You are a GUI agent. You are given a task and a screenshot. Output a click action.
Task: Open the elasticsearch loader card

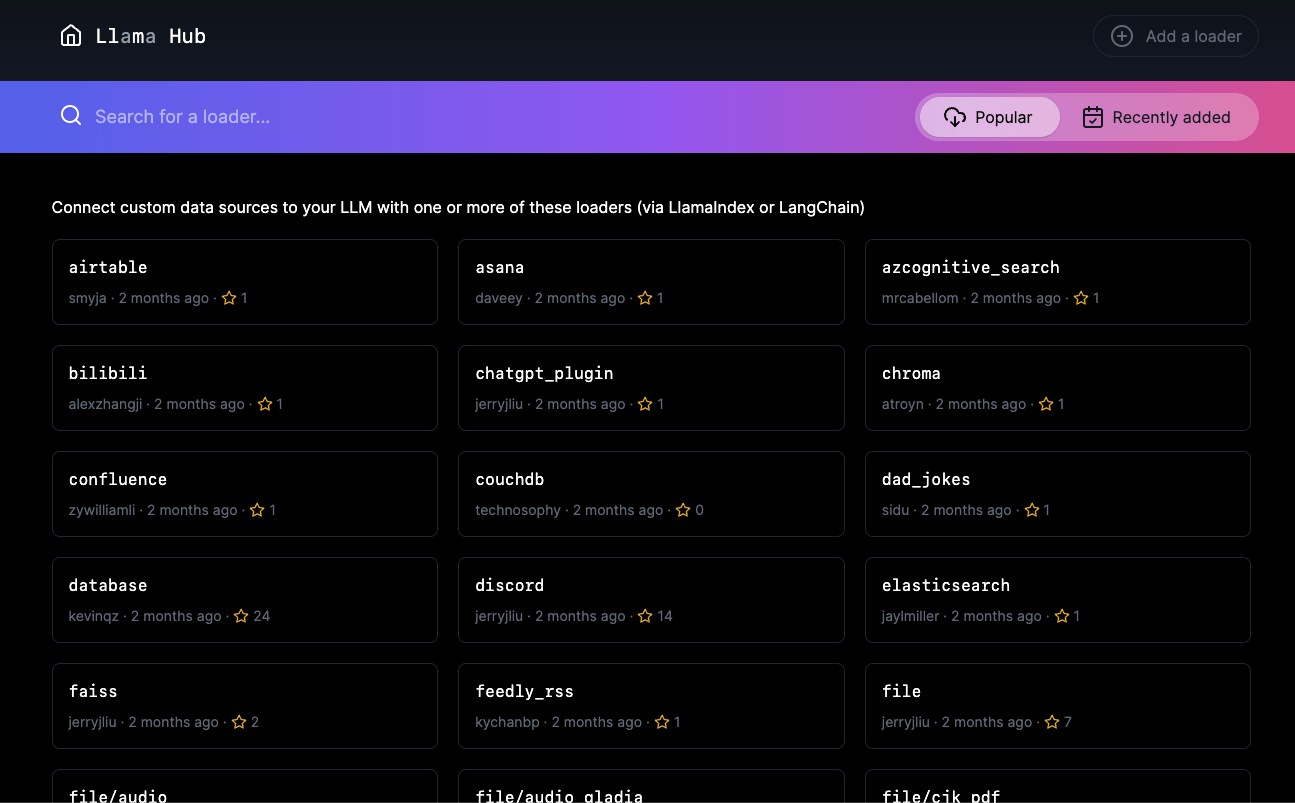pyautogui.click(x=1058, y=600)
